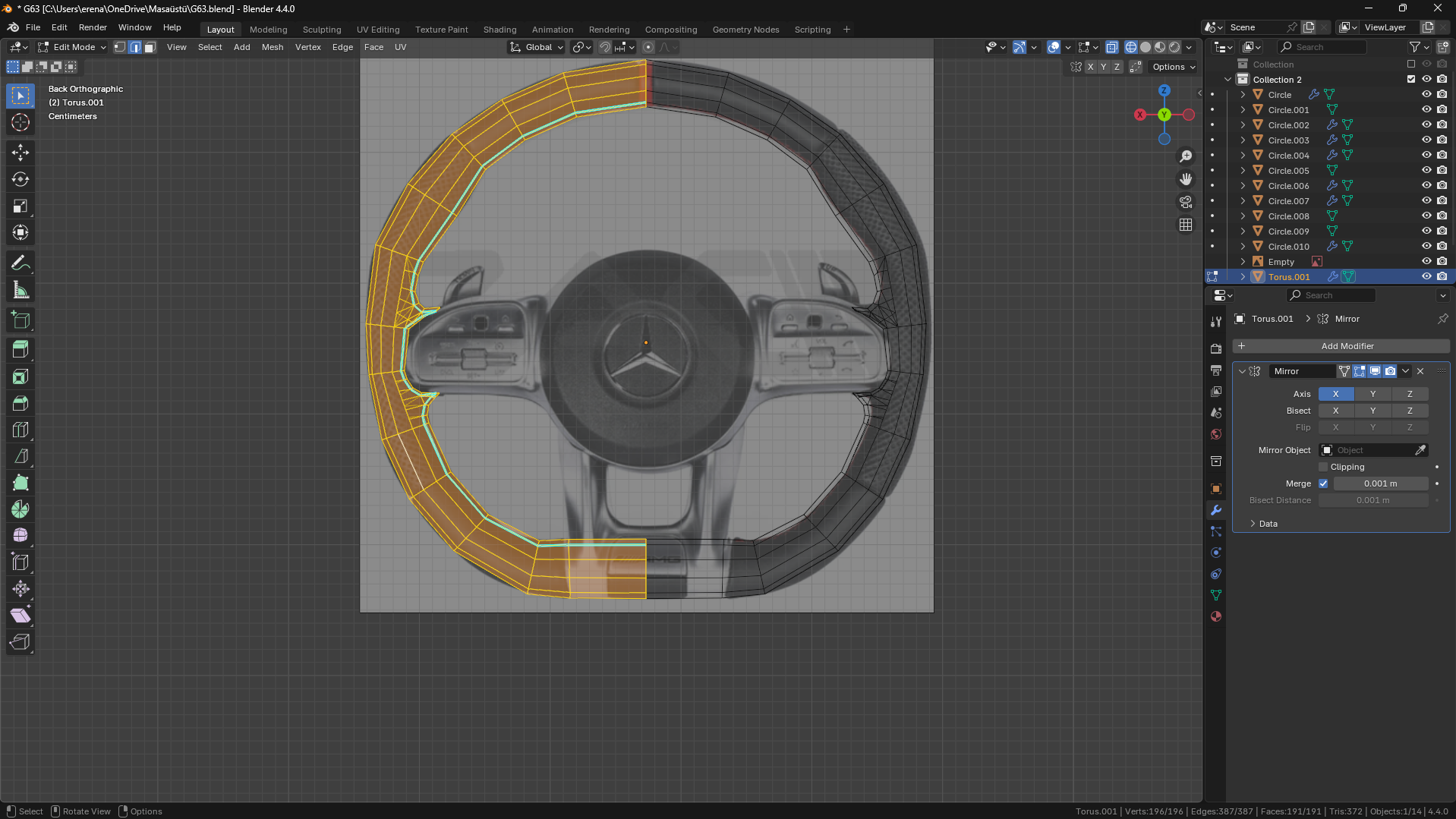Select the Measure tool

20,291
